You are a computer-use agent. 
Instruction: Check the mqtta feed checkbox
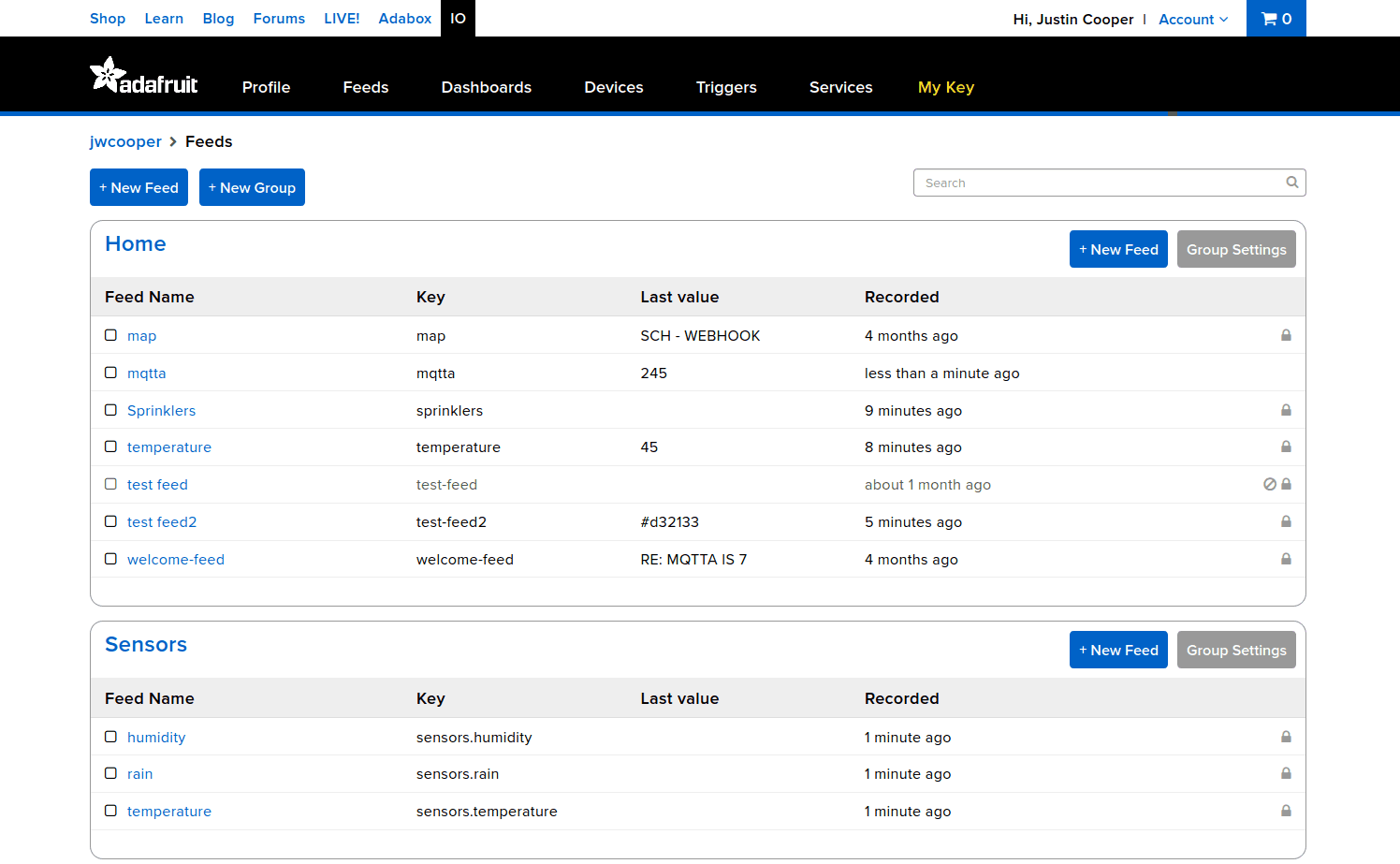[110, 373]
